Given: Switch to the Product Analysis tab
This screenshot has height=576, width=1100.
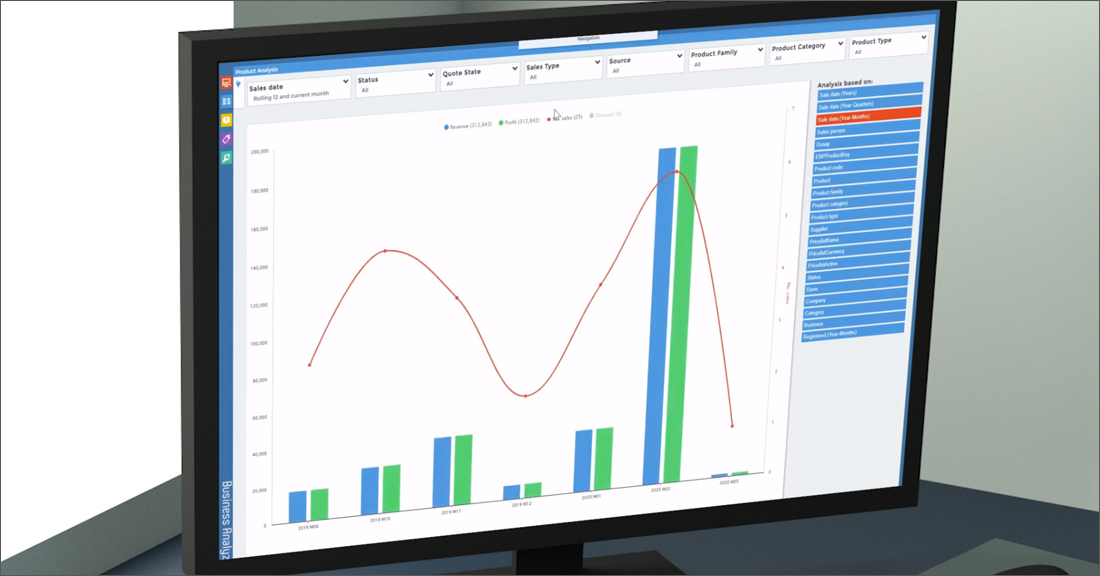Looking at the screenshot, I should pos(255,72).
